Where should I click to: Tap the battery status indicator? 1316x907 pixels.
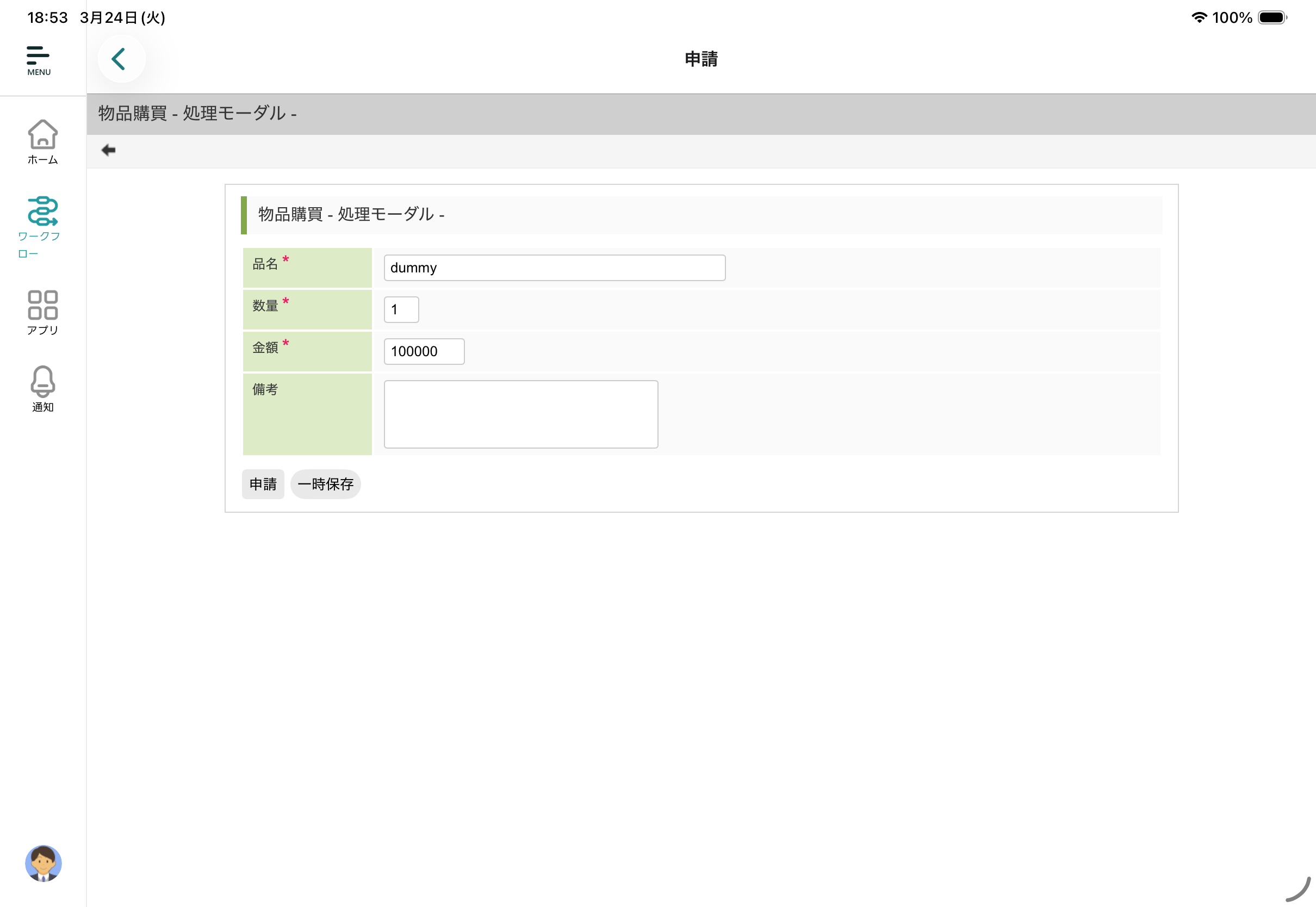pyautogui.click(x=1272, y=17)
